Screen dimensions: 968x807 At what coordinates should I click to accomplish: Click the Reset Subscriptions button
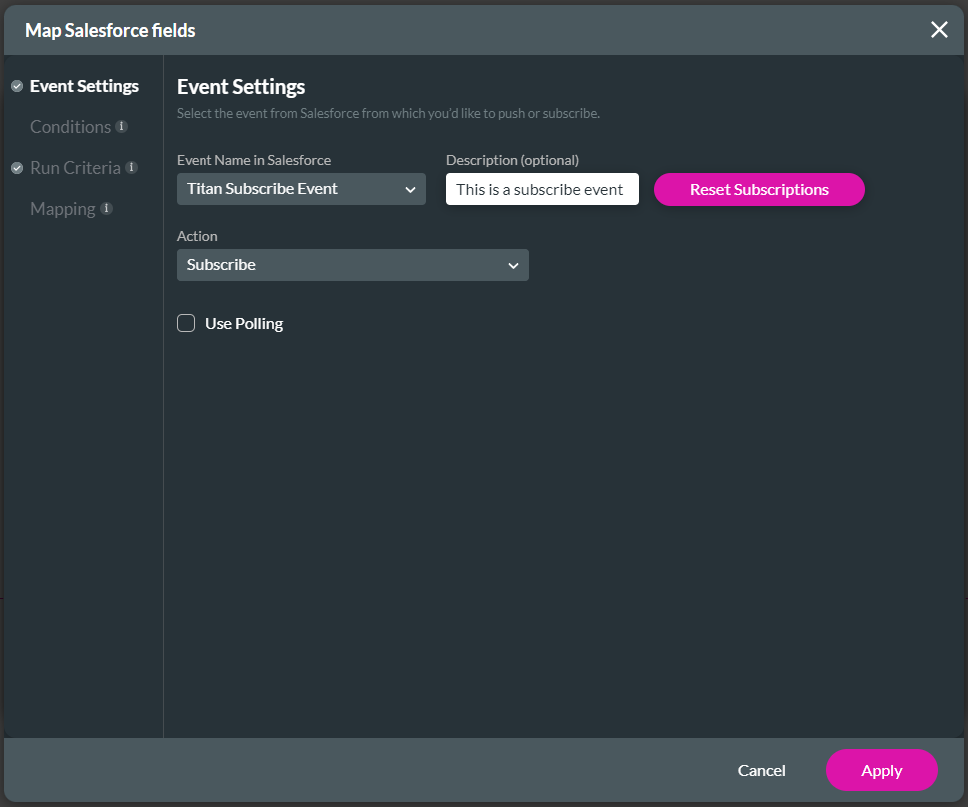(x=759, y=189)
